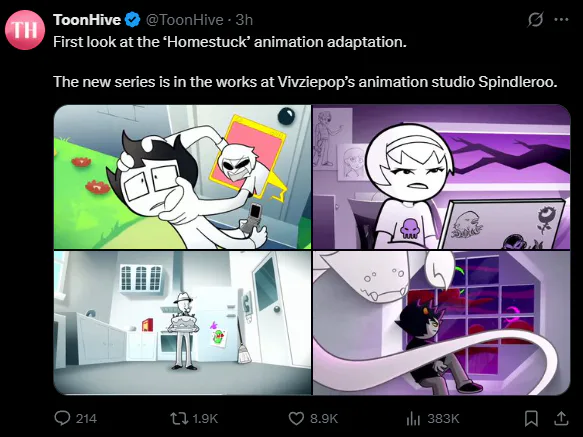Click the 214 replies count
Viewport: 583px width, 437px height.
(86, 418)
